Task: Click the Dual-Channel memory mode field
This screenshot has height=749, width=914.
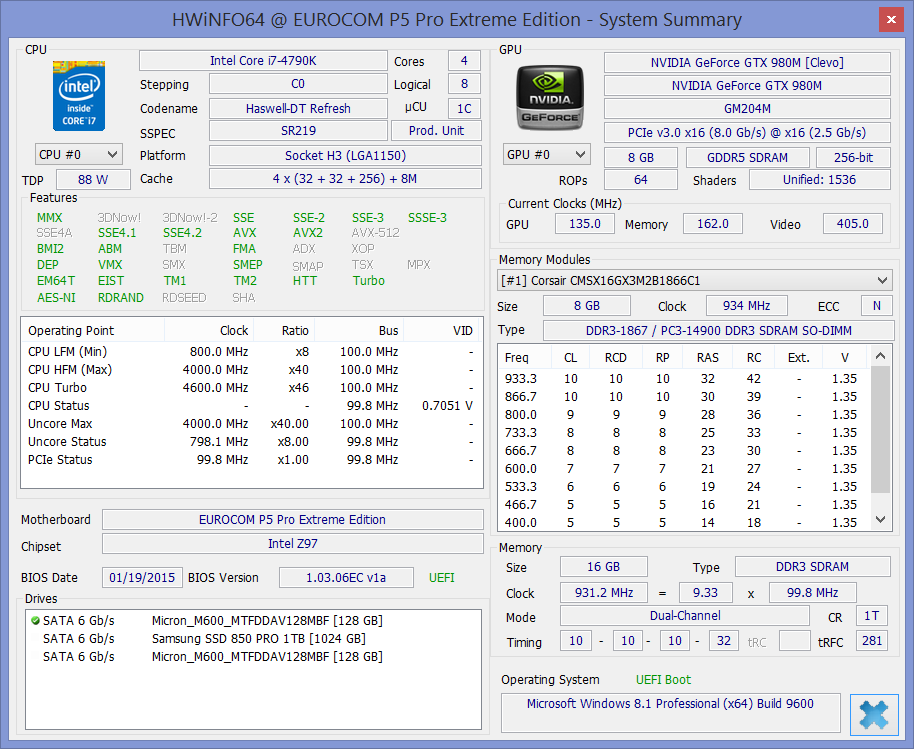Action: [685, 616]
